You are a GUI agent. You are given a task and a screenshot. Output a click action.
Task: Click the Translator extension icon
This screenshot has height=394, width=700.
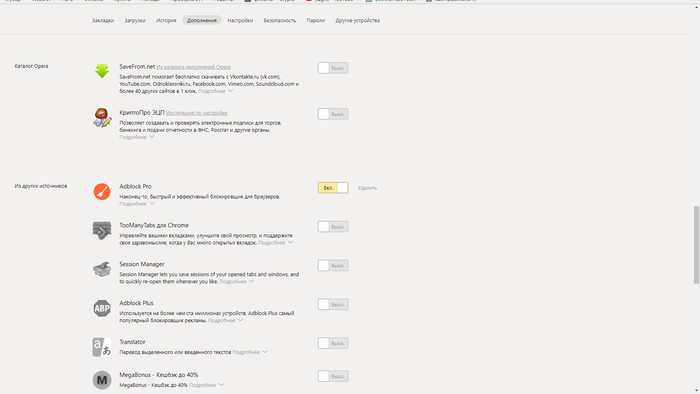[102, 347]
